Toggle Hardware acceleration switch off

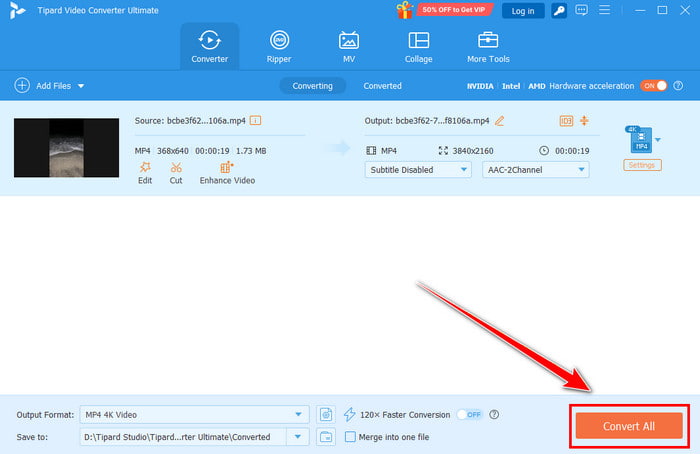654,86
